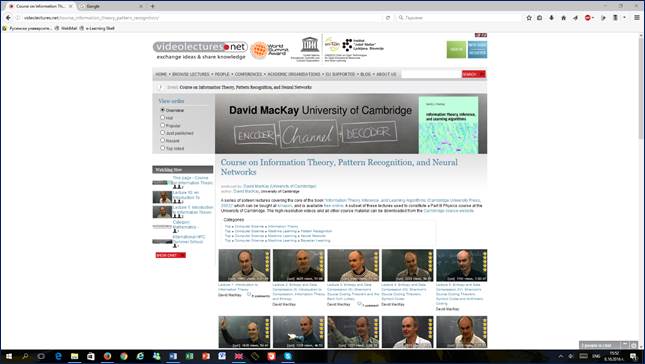
Task: Select the Top voted view order radio
Action: pos(162,148)
